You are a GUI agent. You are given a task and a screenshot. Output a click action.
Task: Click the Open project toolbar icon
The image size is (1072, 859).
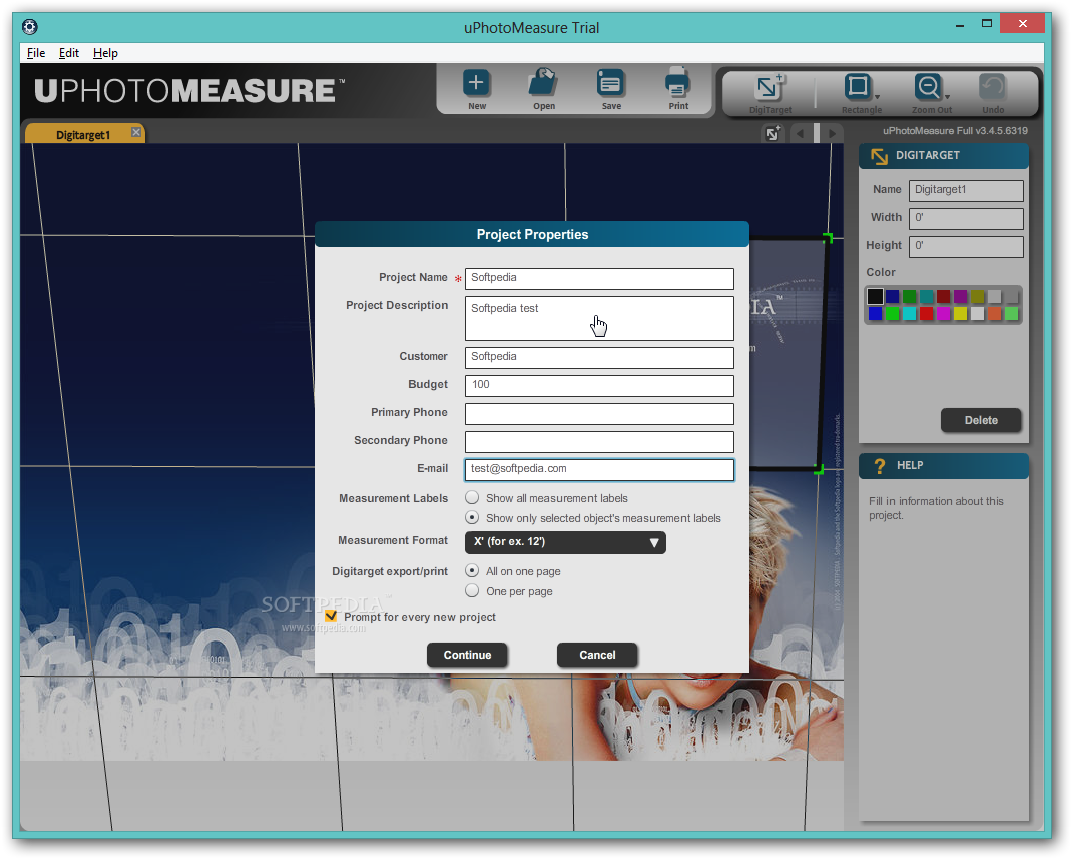544,83
